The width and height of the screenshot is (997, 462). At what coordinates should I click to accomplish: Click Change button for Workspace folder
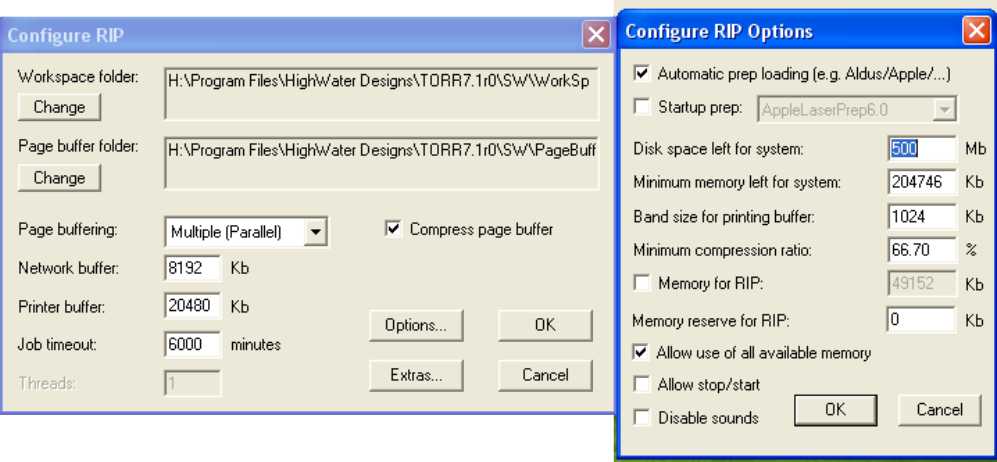tap(59, 107)
